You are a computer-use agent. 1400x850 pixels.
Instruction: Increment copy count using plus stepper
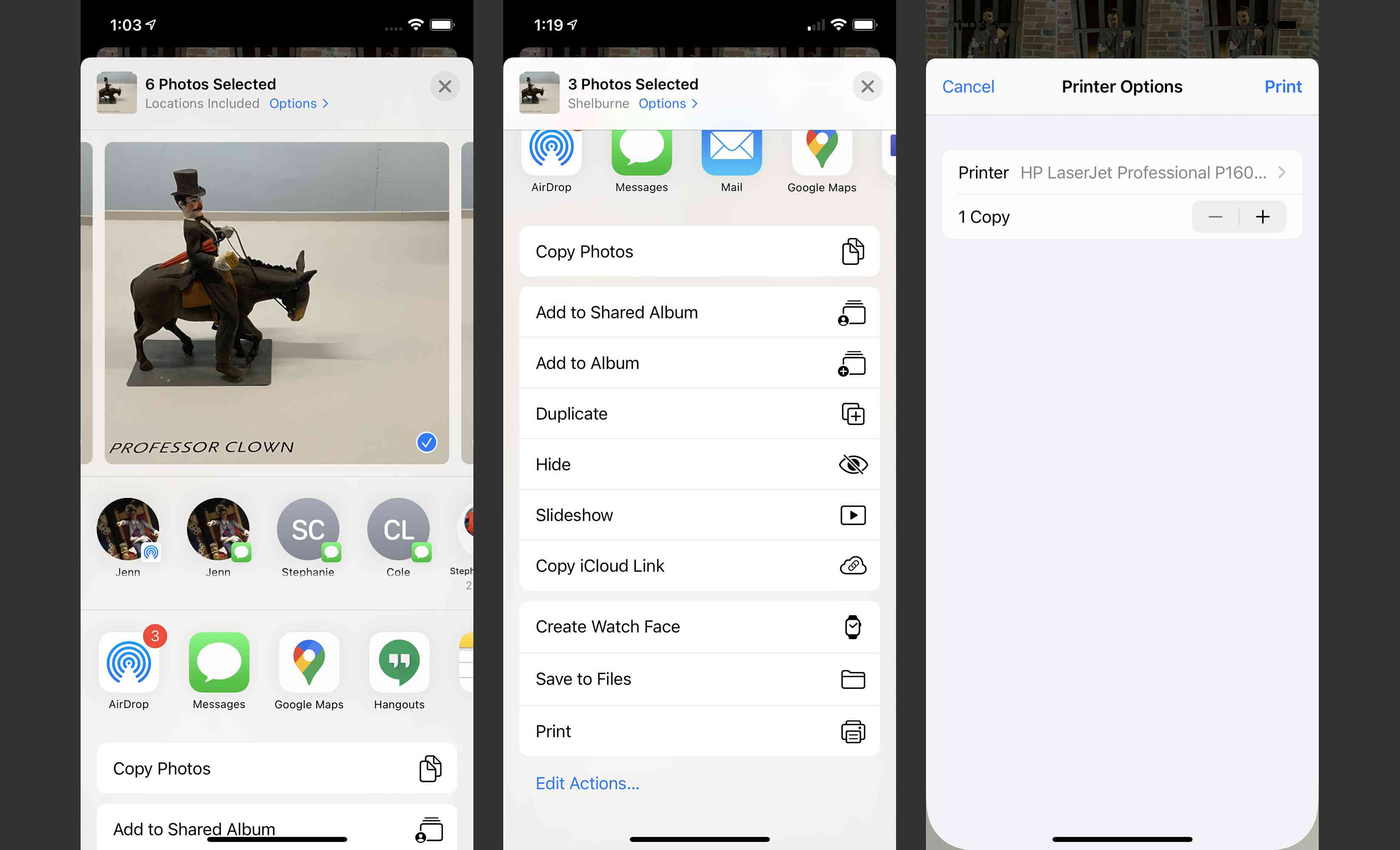(1263, 216)
